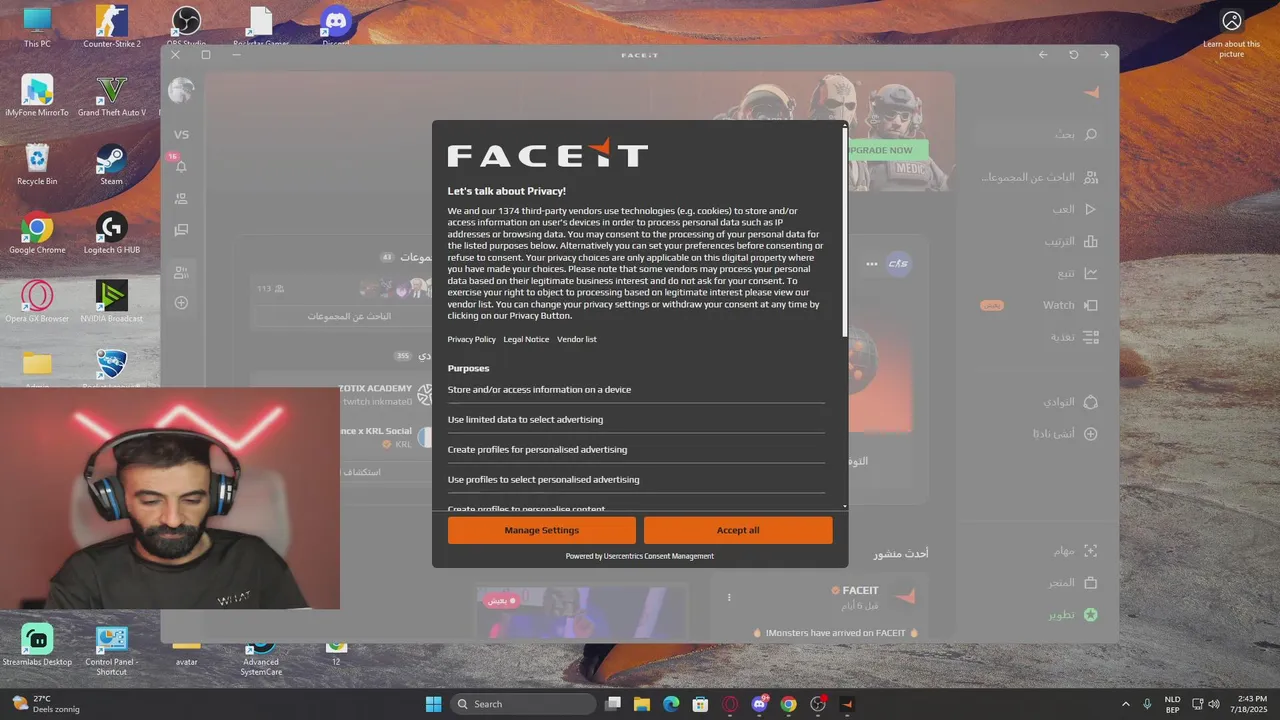Open the friends icon in left rail
Image resolution: width=1280 pixels, height=720 pixels.
181,199
